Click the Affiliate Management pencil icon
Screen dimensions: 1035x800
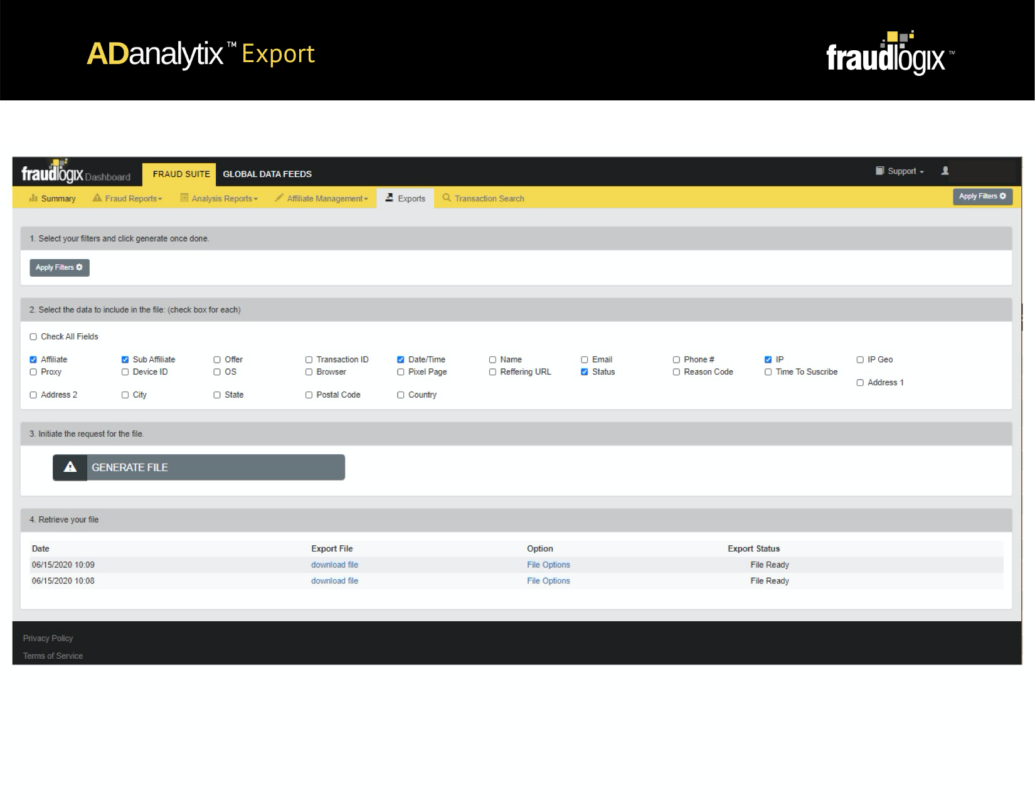coord(279,198)
